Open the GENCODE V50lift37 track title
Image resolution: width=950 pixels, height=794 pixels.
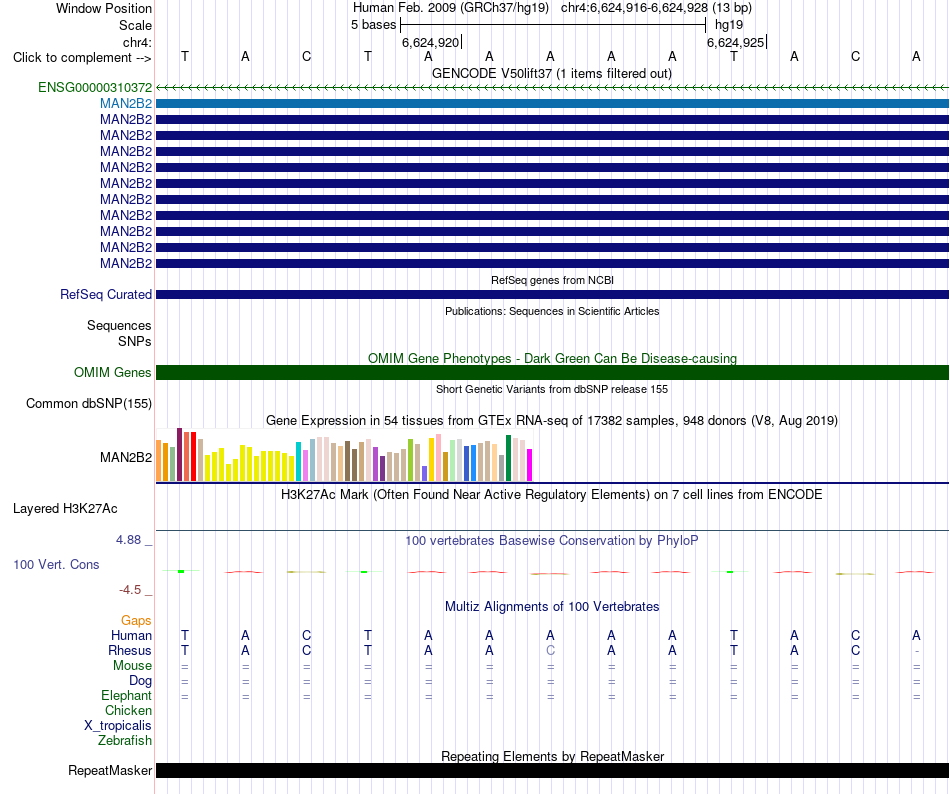pos(552,73)
